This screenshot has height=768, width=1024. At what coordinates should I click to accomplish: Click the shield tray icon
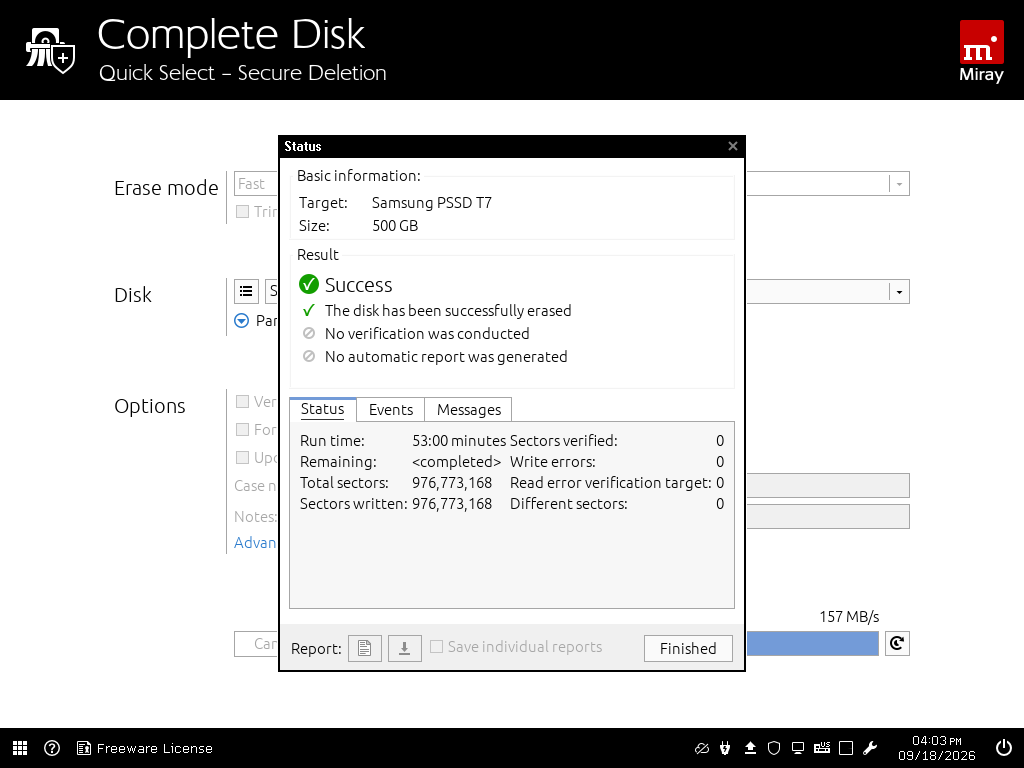(x=774, y=748)
